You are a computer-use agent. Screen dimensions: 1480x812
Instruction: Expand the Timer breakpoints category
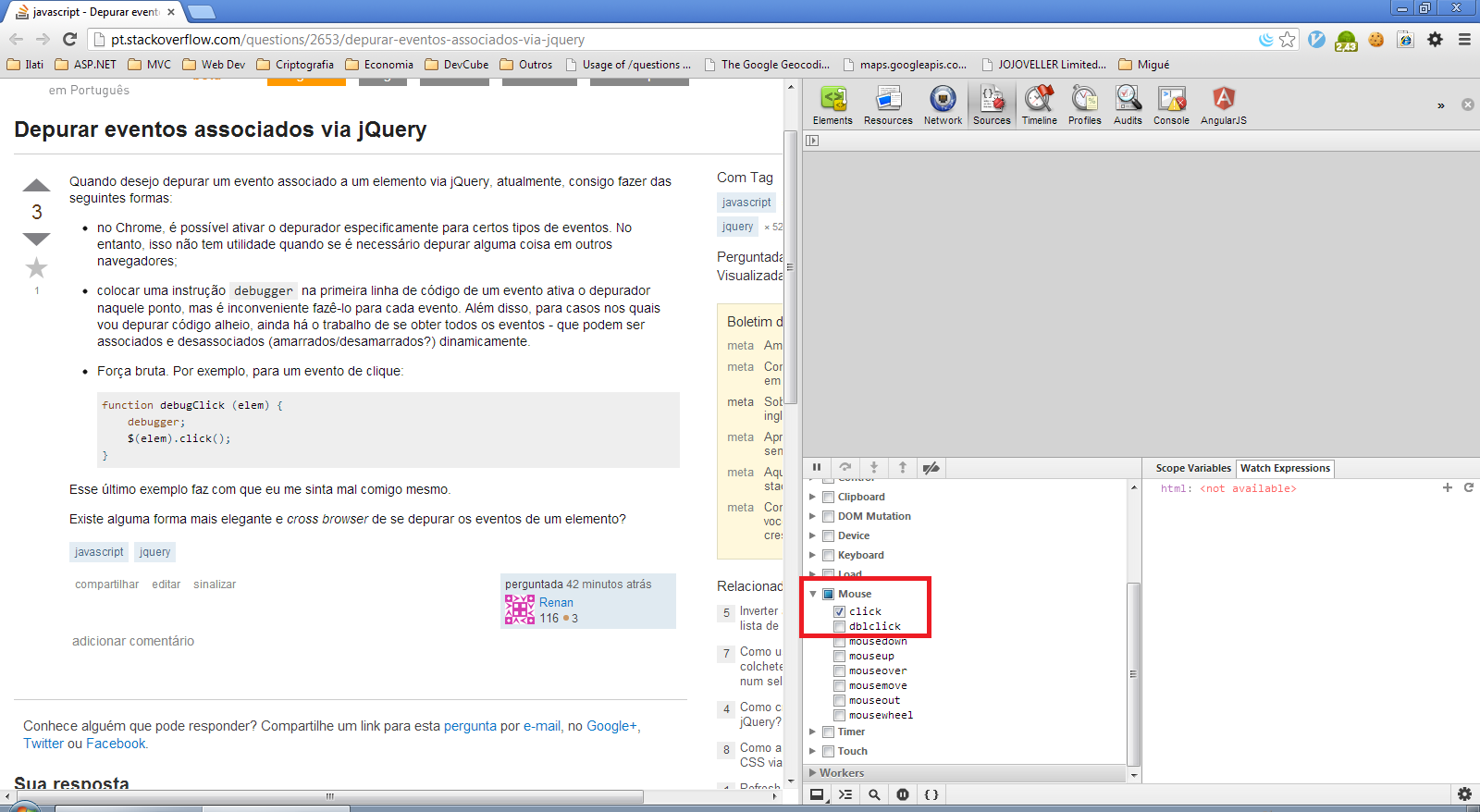(813, 732)
